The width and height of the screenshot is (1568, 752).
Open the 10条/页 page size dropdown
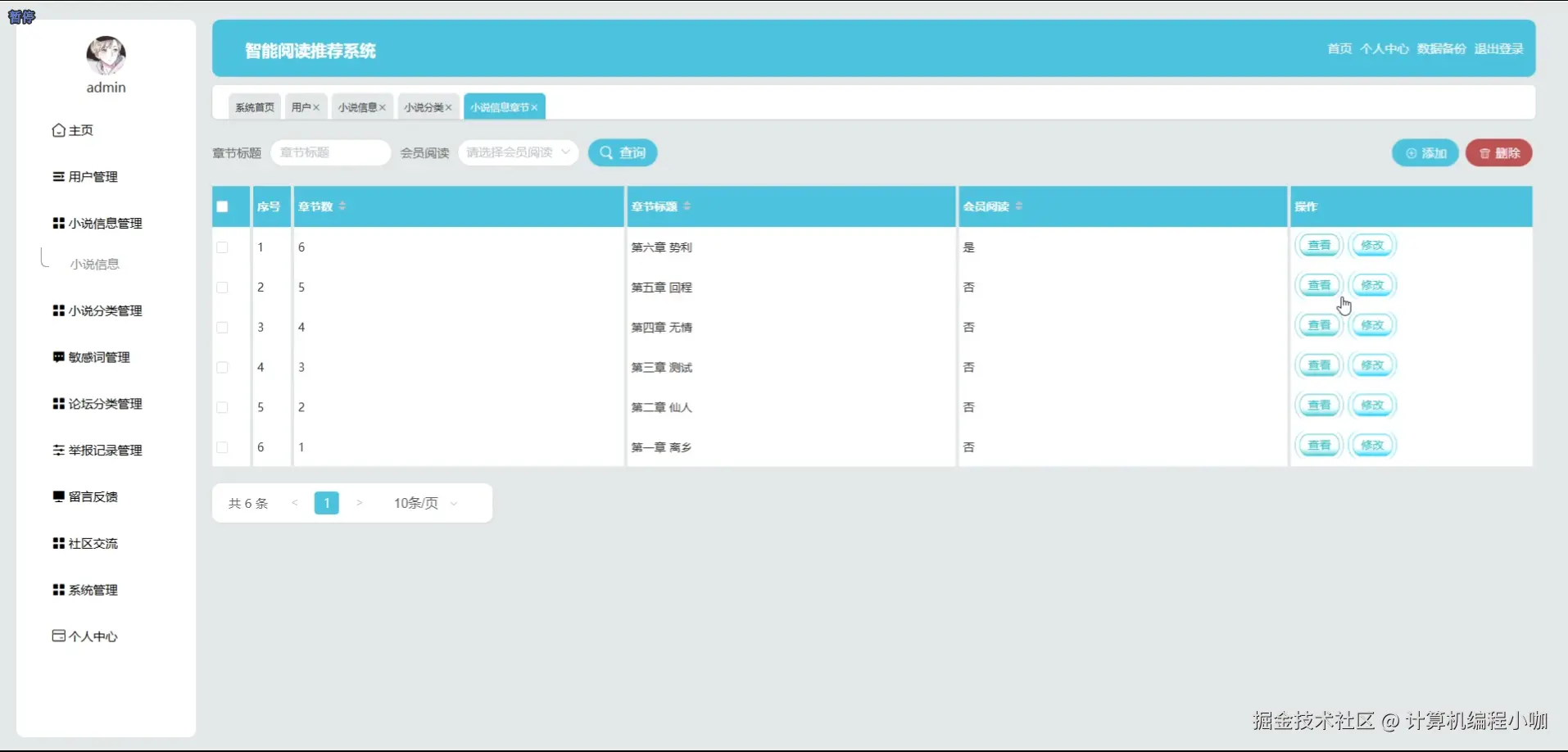point(425,503)
